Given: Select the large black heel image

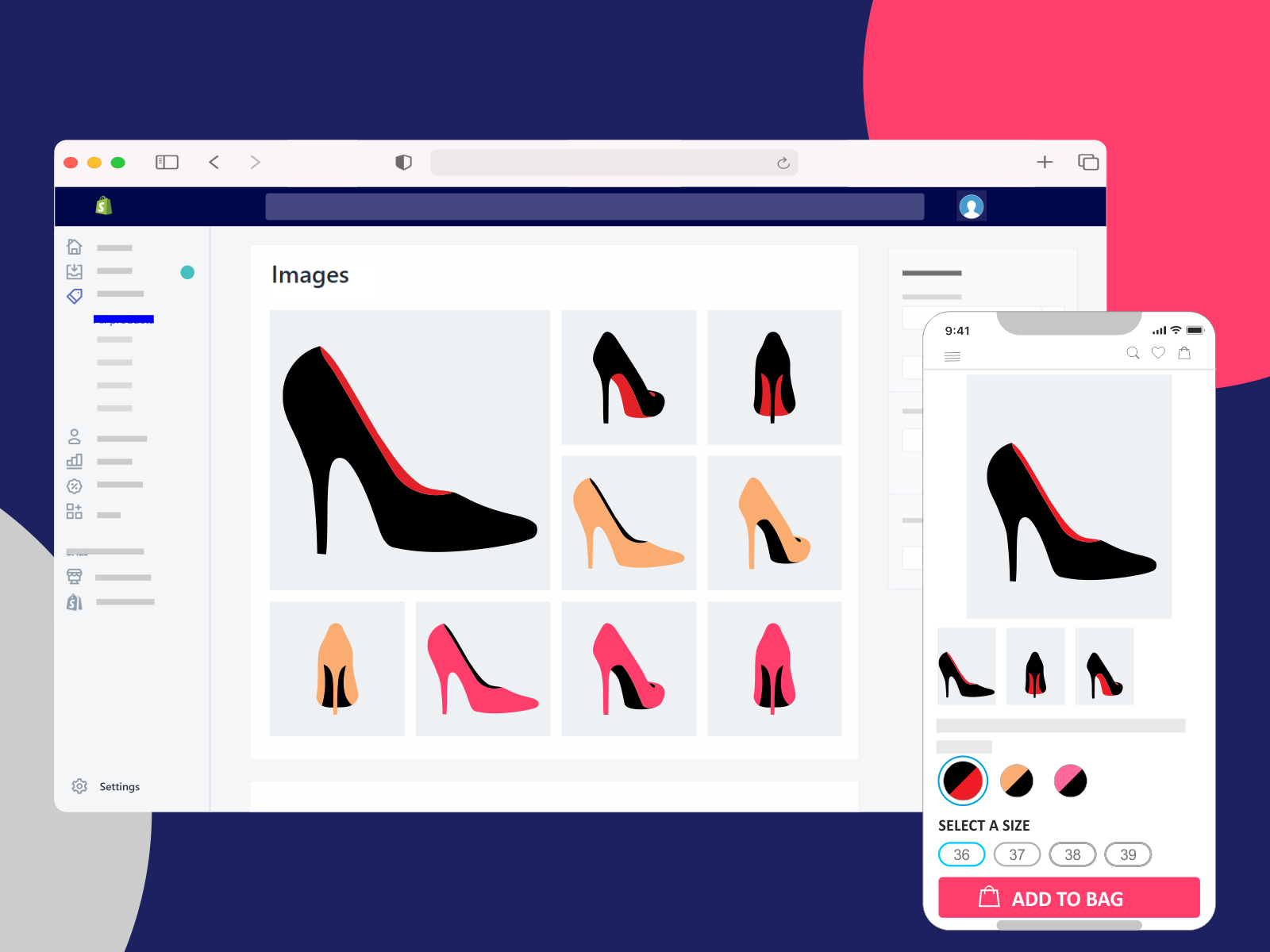Looking at the screenshot, I should coord(410,450).
